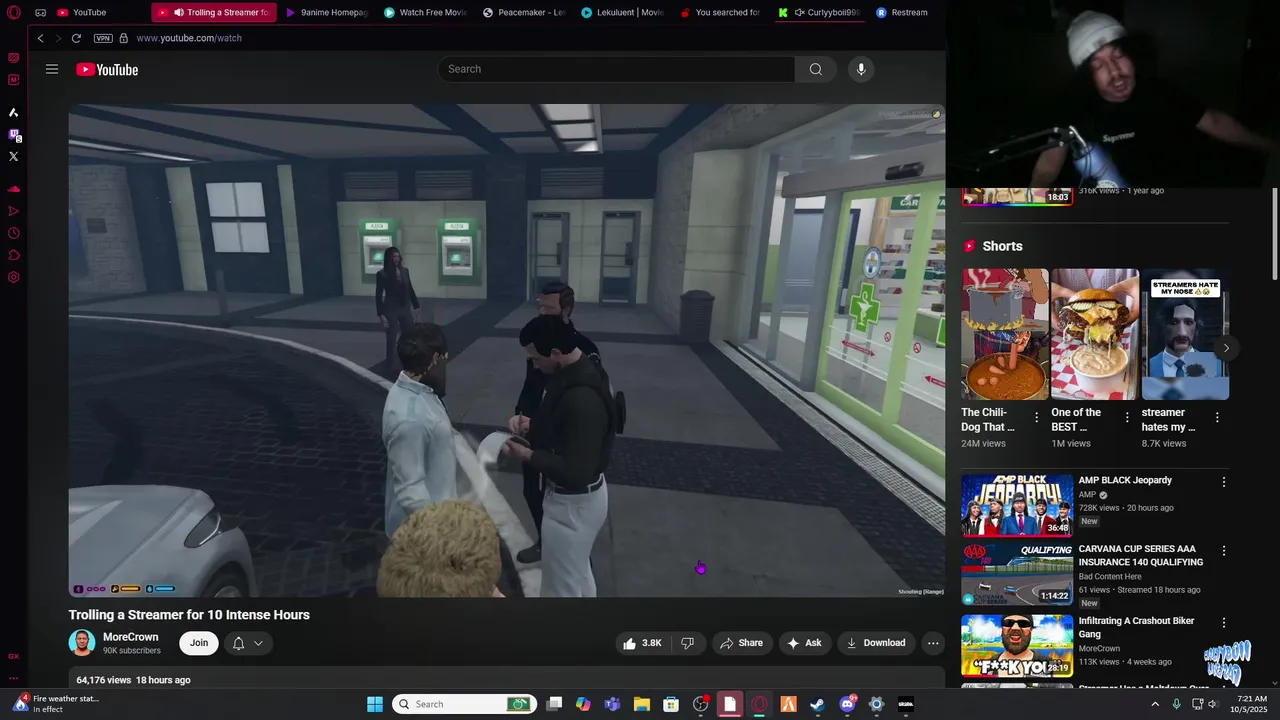The height and width of the screenshot is (720, 1280).
Task: View site info padlock icon
Action: point(123,38)
